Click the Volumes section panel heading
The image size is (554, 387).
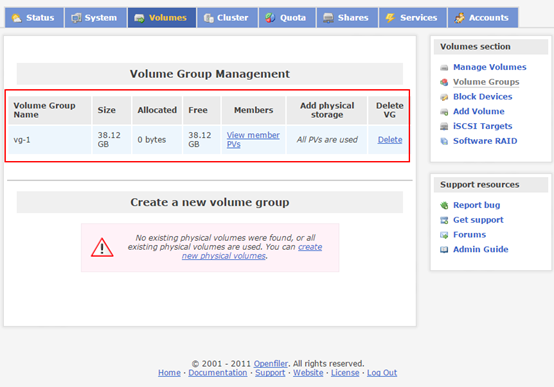pos(490,47)
